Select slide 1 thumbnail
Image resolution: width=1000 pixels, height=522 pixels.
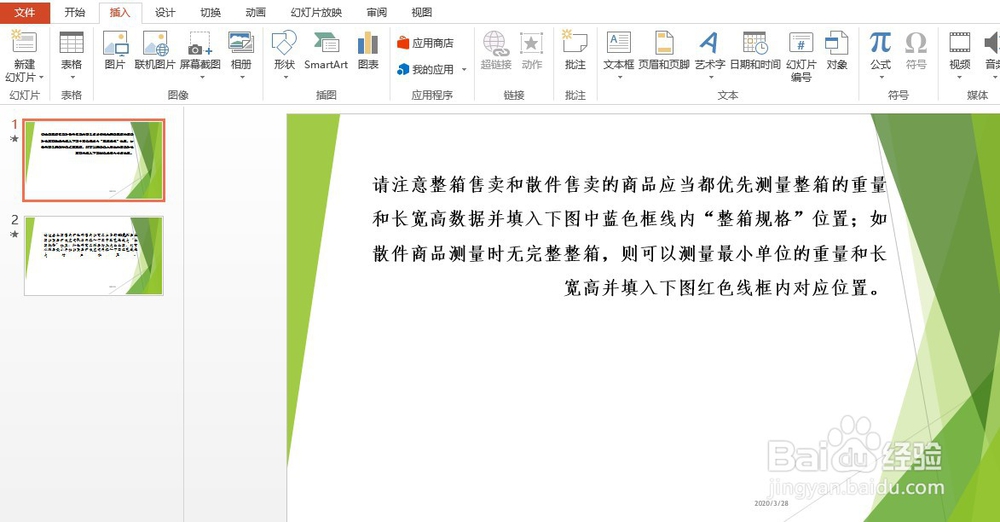coord(94,160)
